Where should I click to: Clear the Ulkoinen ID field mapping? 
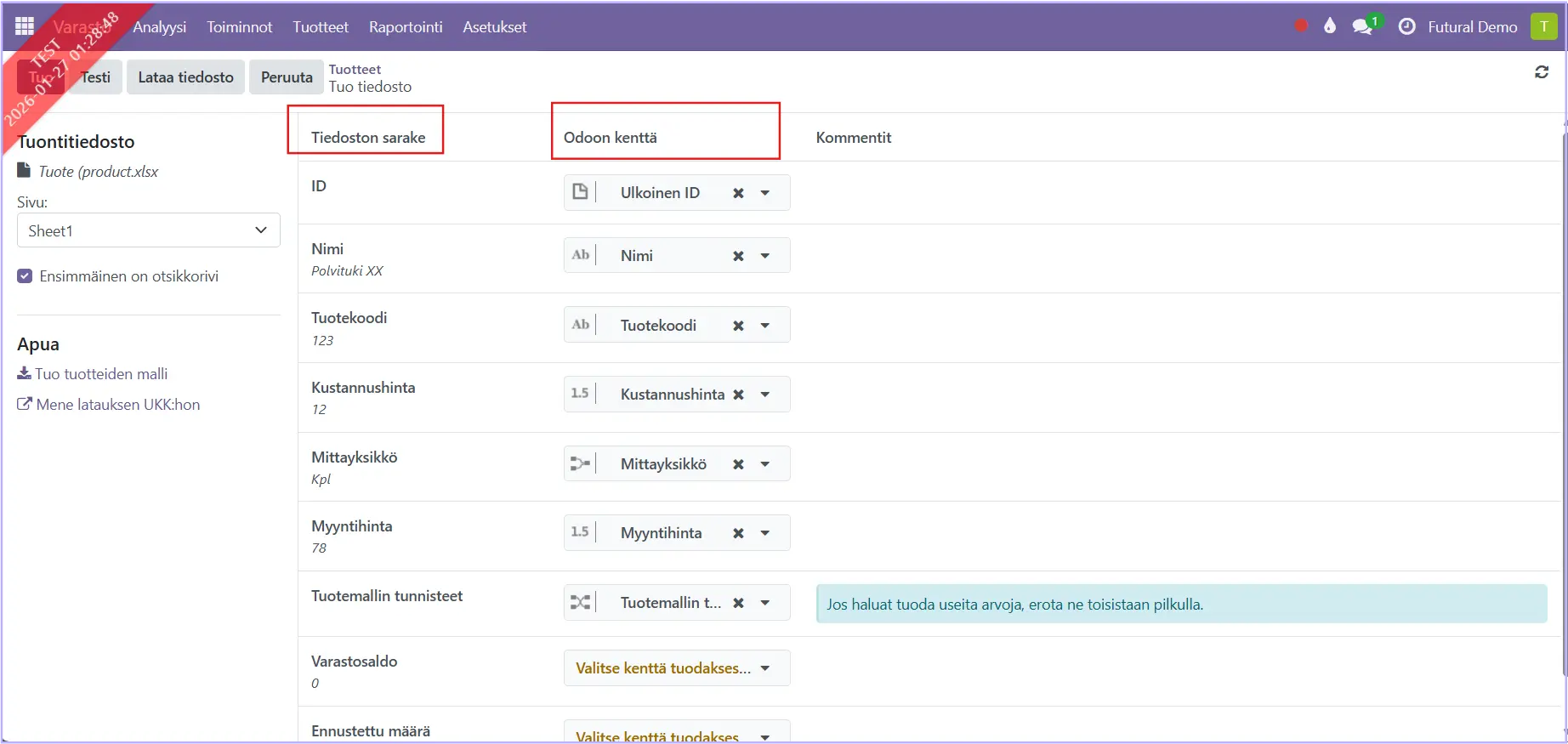(x=738, y=193)
